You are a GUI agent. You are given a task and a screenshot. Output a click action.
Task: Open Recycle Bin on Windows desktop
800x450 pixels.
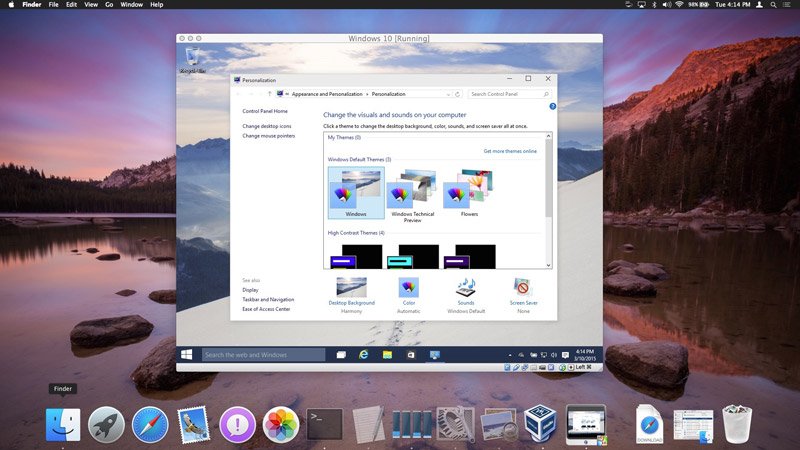(x=192, y=60)
